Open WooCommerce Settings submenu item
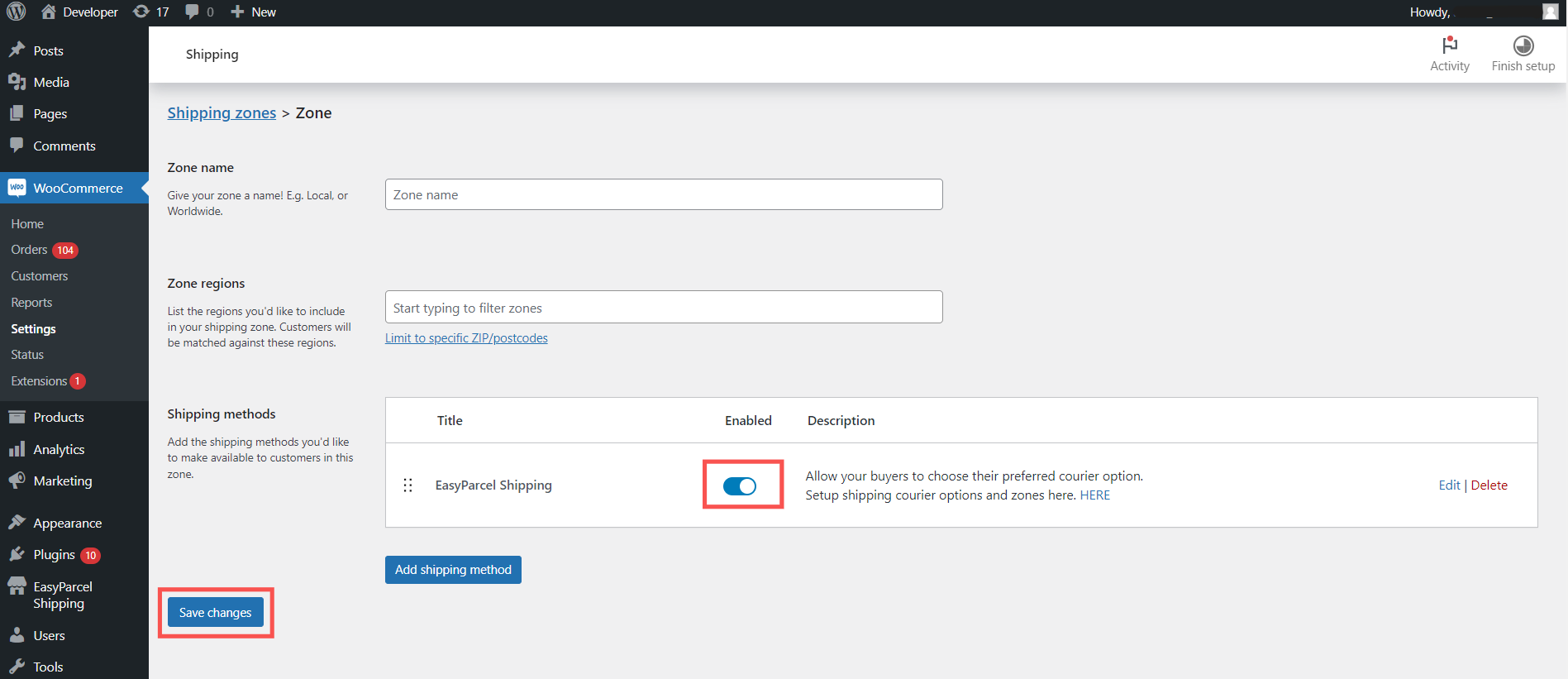The height and width of the screenshot is (679, 1568). click(x=33, y=328)
